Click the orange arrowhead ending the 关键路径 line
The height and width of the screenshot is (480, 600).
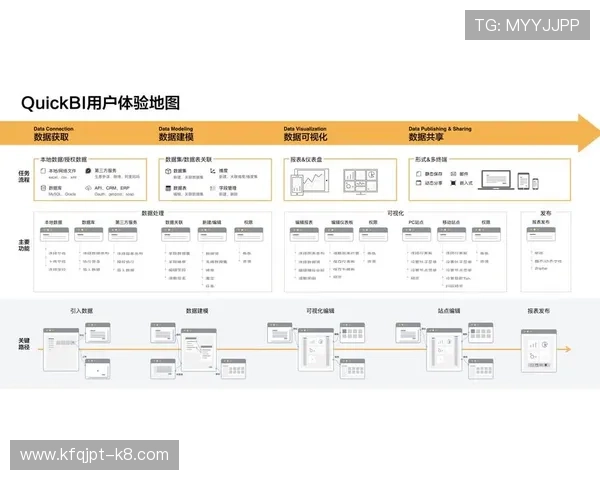point(568,349)
